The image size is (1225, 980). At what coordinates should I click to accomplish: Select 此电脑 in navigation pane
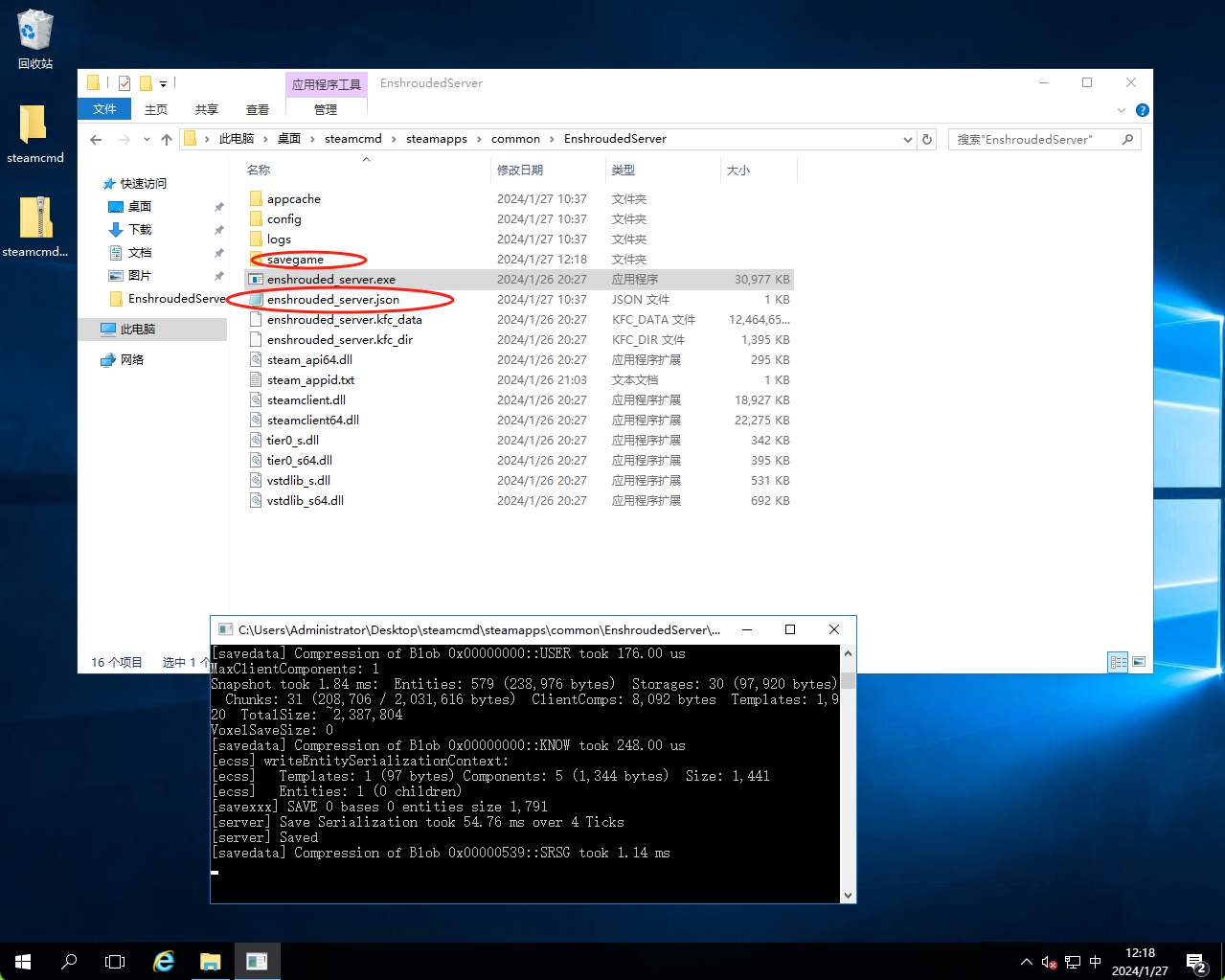pyautogui.click(x=138, y=330)
